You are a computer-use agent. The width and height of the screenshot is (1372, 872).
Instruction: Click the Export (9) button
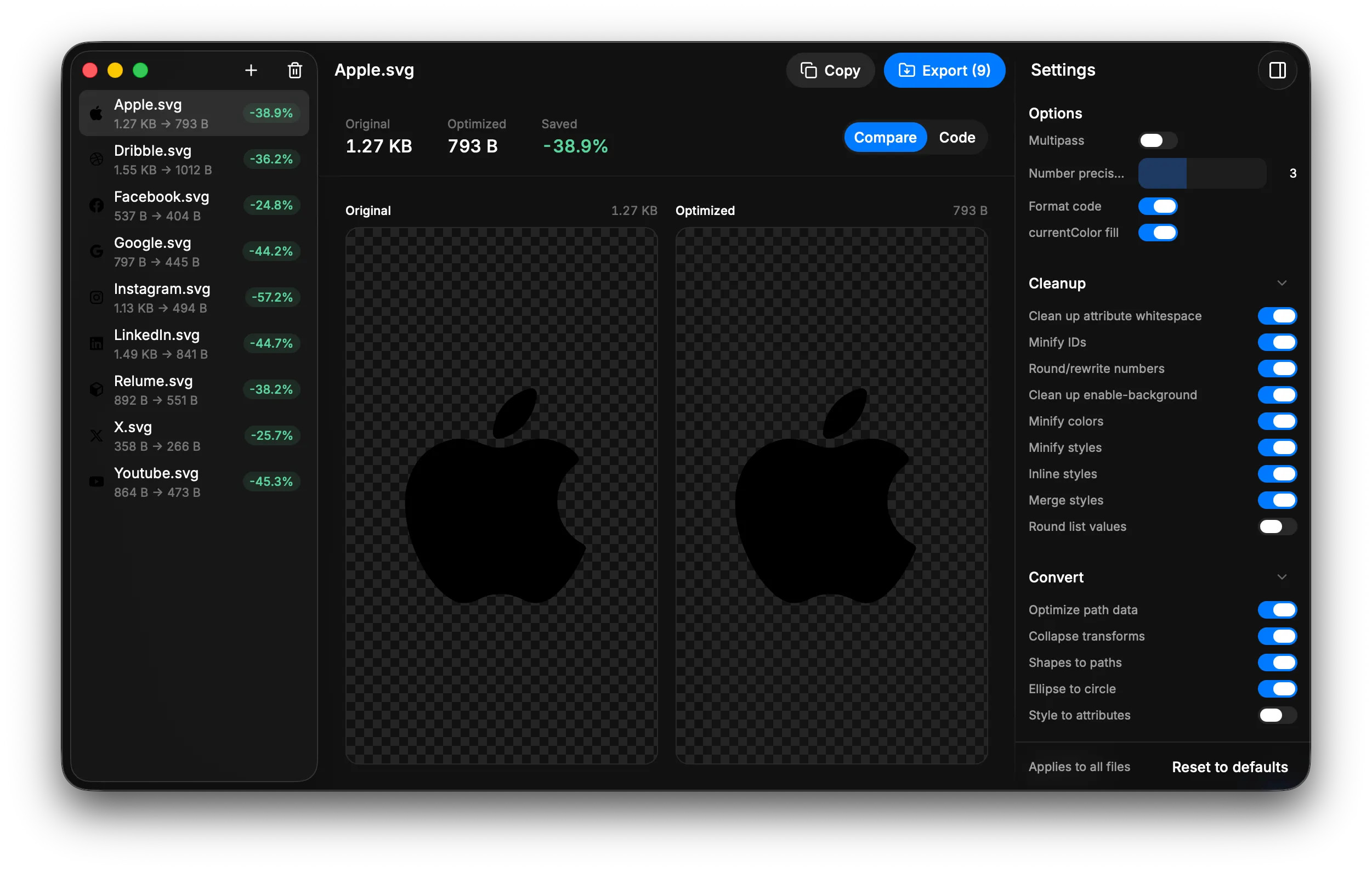point(944,70)
